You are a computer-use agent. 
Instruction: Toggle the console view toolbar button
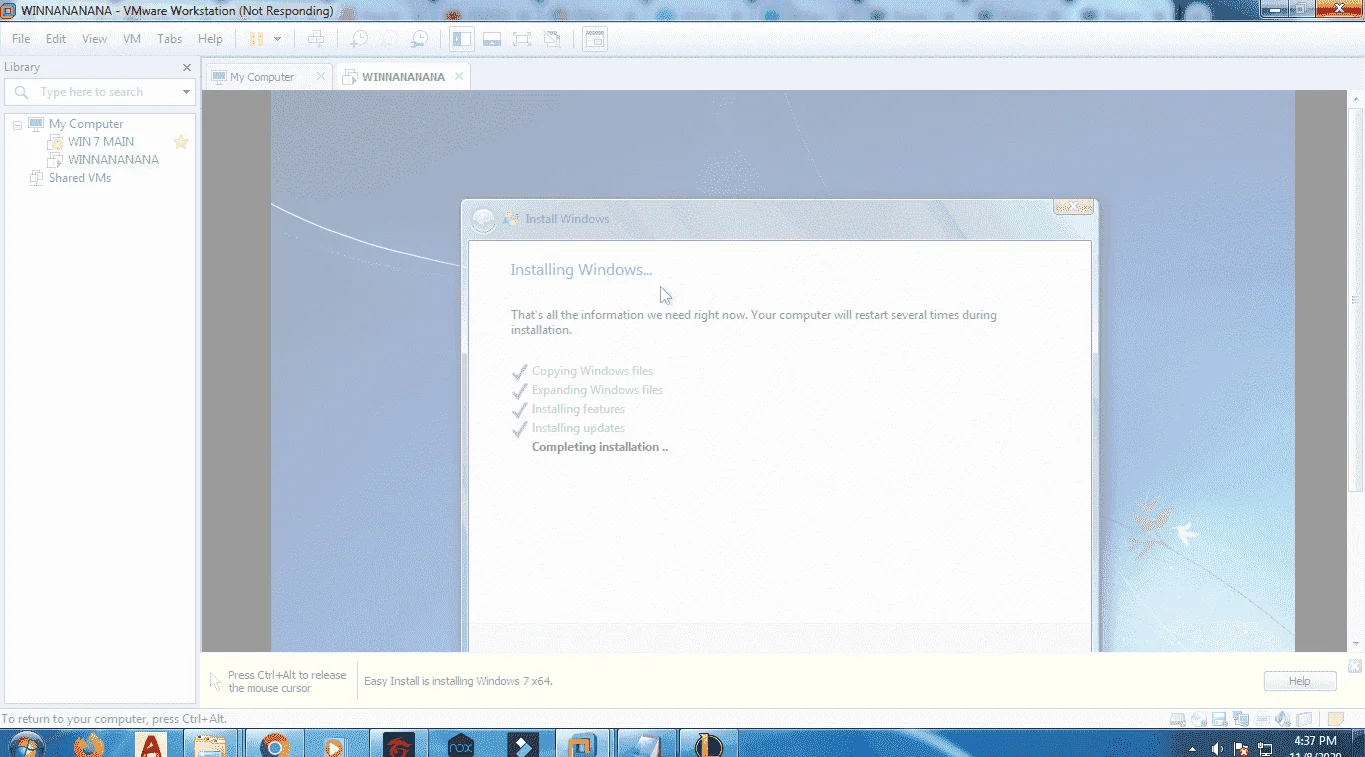pyautogui.click(x=595, y=39)
